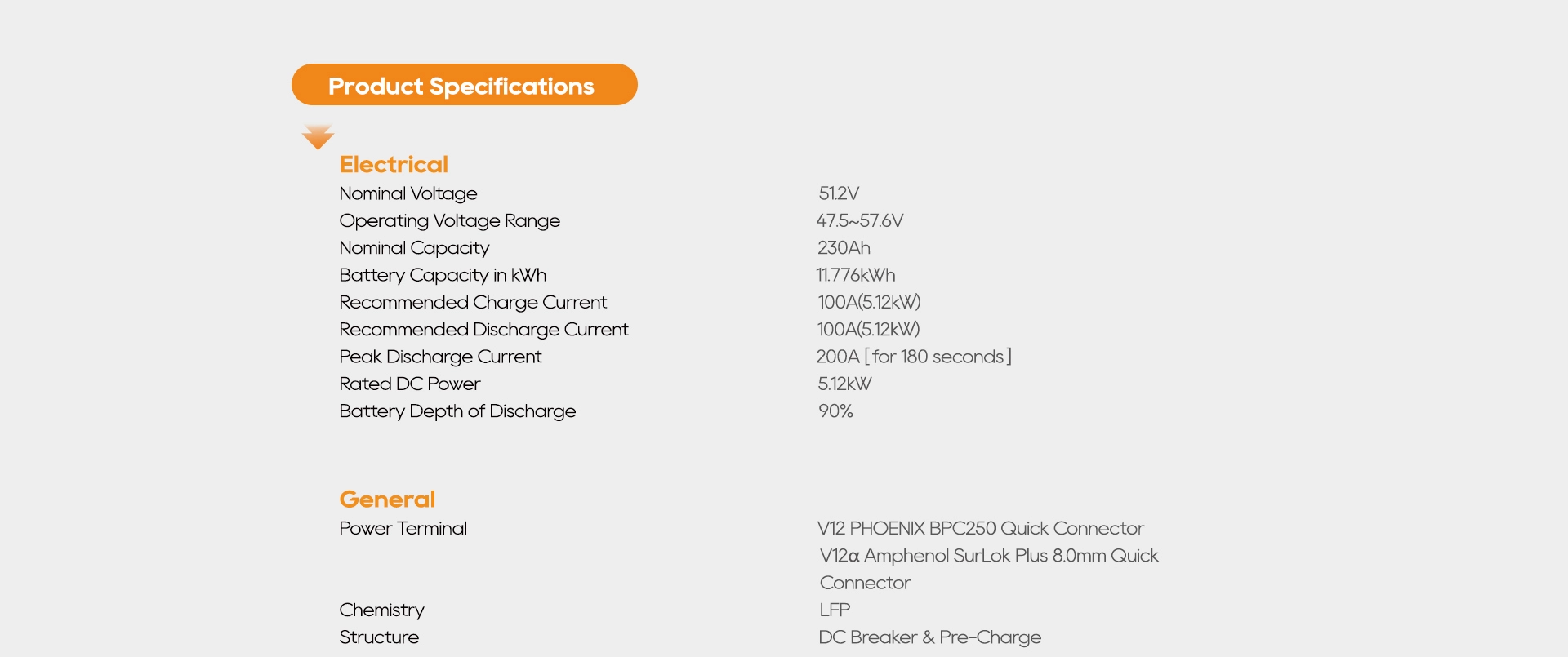Click the 47.5~57.6V range value
This screenshot has height=657, width=1568.
pyautogui.click(x=859, y=221)
